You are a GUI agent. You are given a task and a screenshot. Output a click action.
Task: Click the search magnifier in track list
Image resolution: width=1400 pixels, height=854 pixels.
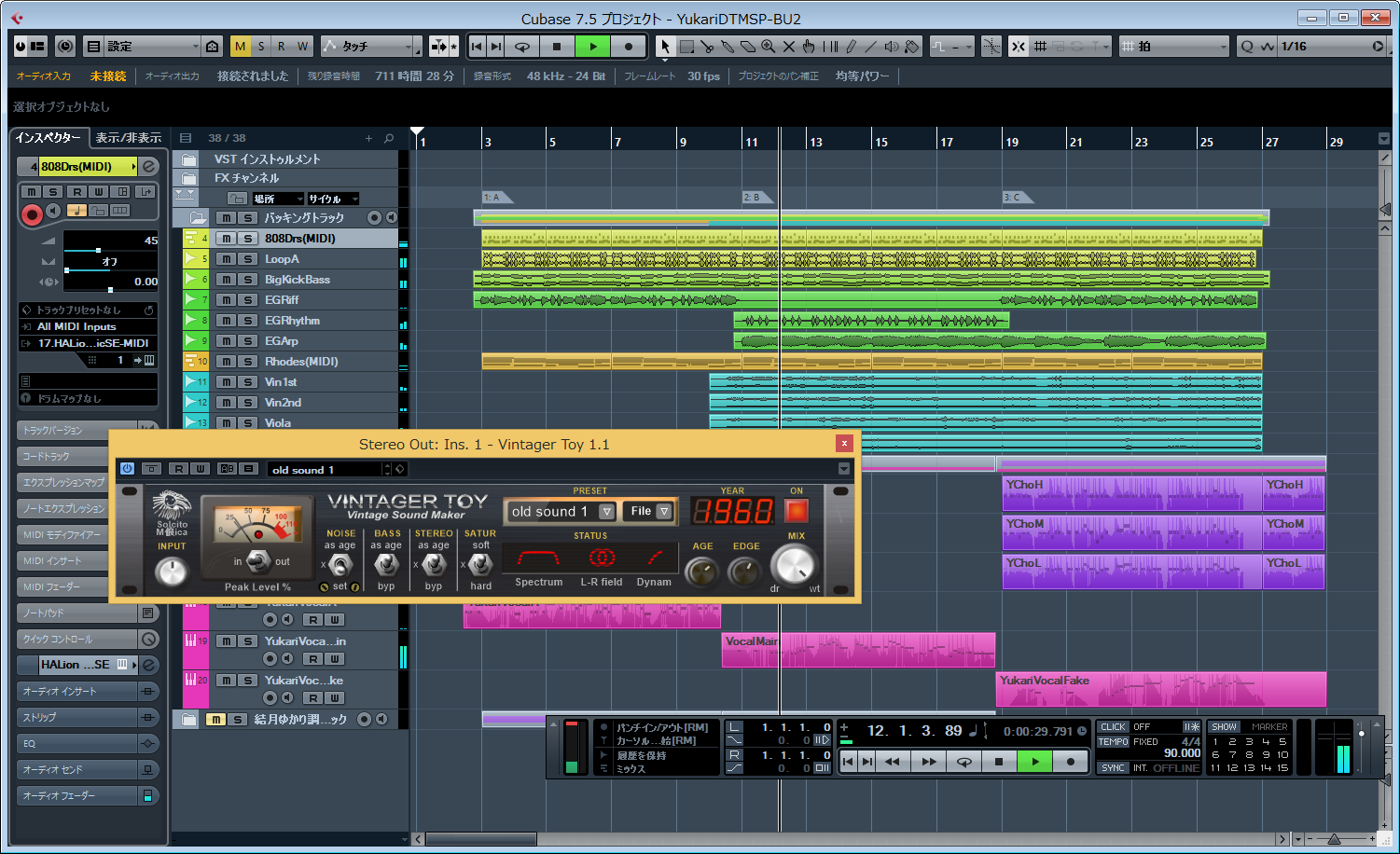pyautogui.click(x=389, y=138)
